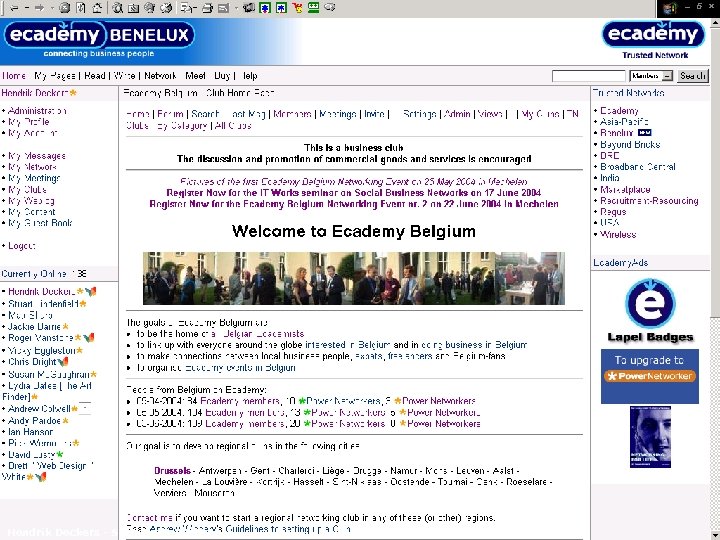This screenshot has height=540, width=720.
Task: Click the Mail toolbar icon
Action: click(186, 7)
